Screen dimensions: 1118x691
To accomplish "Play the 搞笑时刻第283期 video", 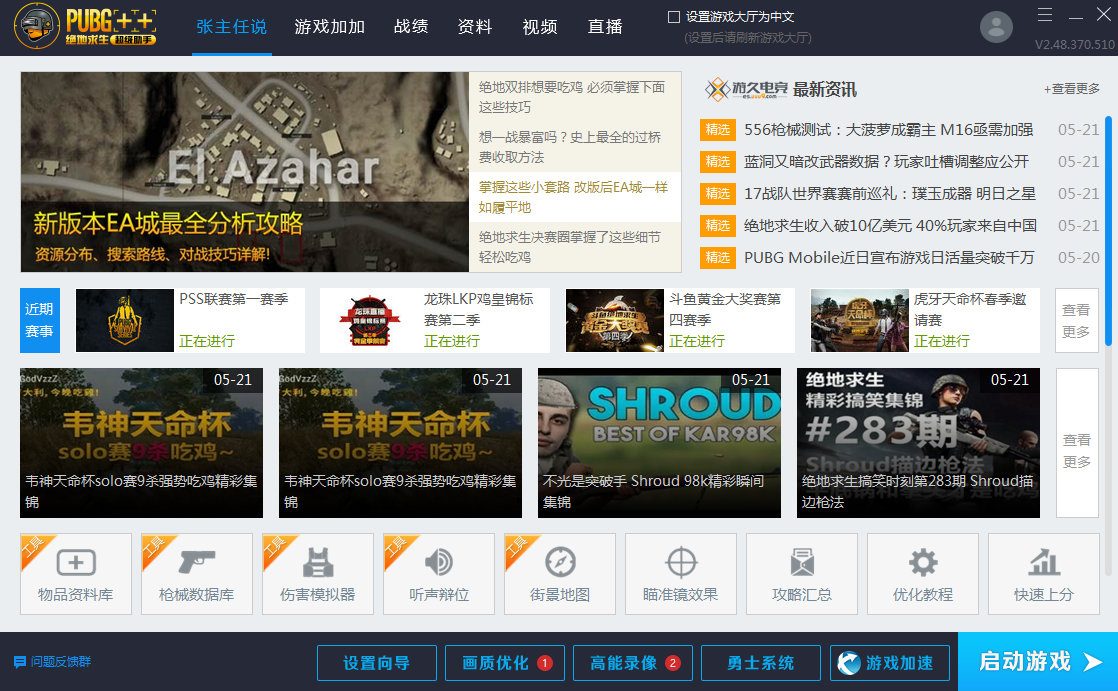I will (918, 443).
